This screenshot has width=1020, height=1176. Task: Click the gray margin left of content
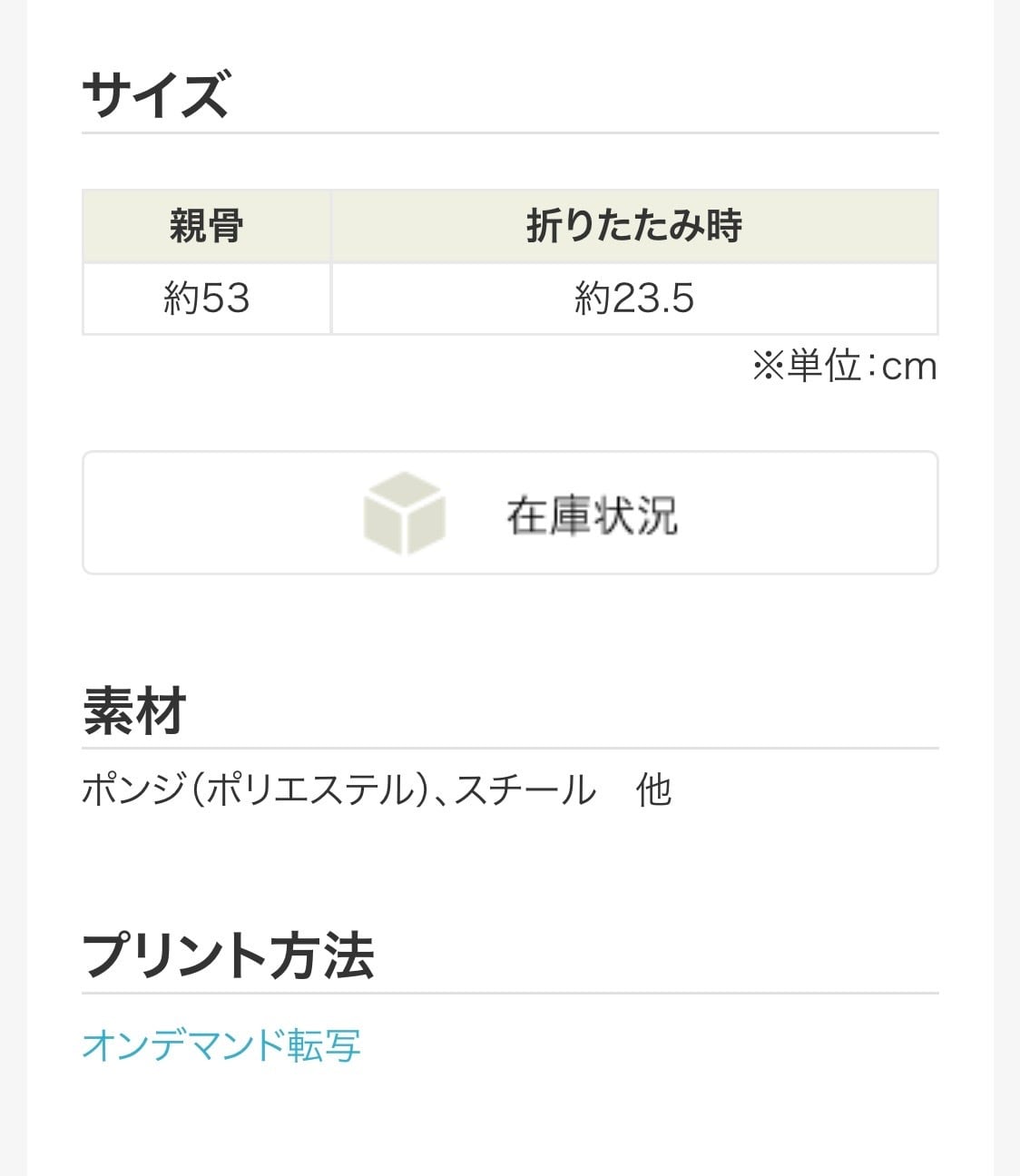tap(13, 588)
